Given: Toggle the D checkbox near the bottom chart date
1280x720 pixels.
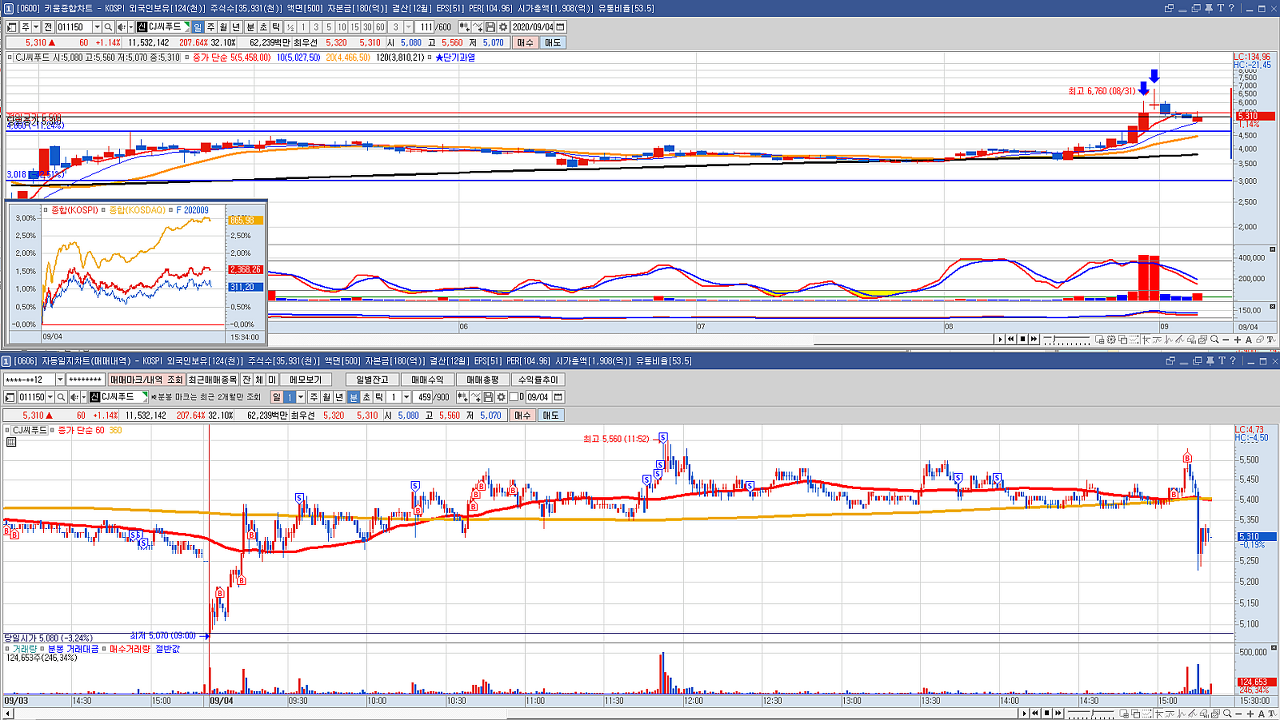Looking at the screenshot, I should pos(514,398).
